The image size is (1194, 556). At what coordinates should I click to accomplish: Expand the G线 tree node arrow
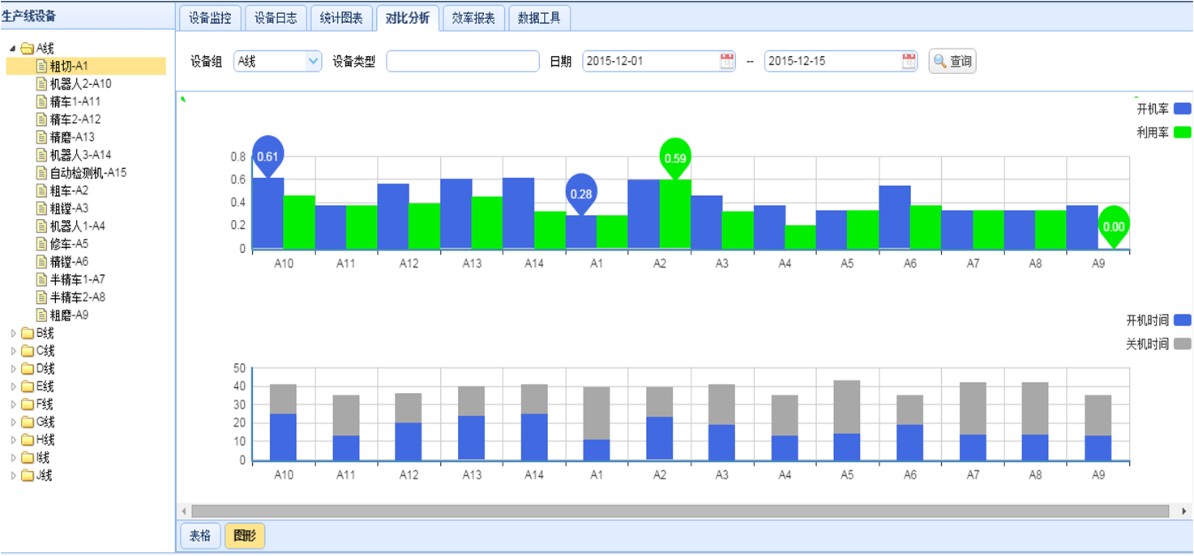tap(13, 422)
